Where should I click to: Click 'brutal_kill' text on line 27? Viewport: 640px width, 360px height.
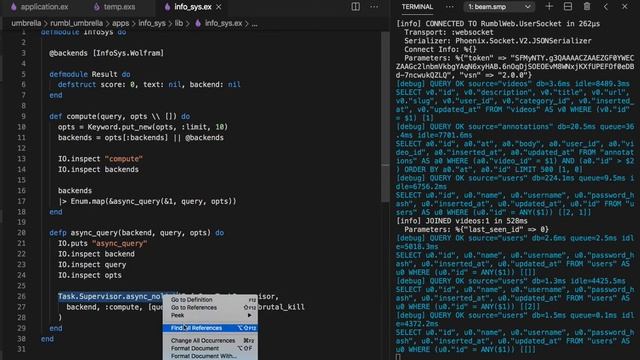tap(281, 307)
